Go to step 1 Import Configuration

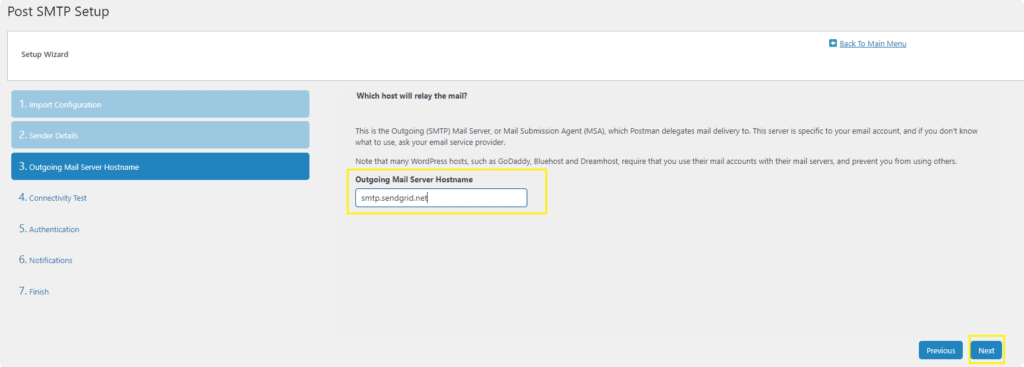pos(160,104)
